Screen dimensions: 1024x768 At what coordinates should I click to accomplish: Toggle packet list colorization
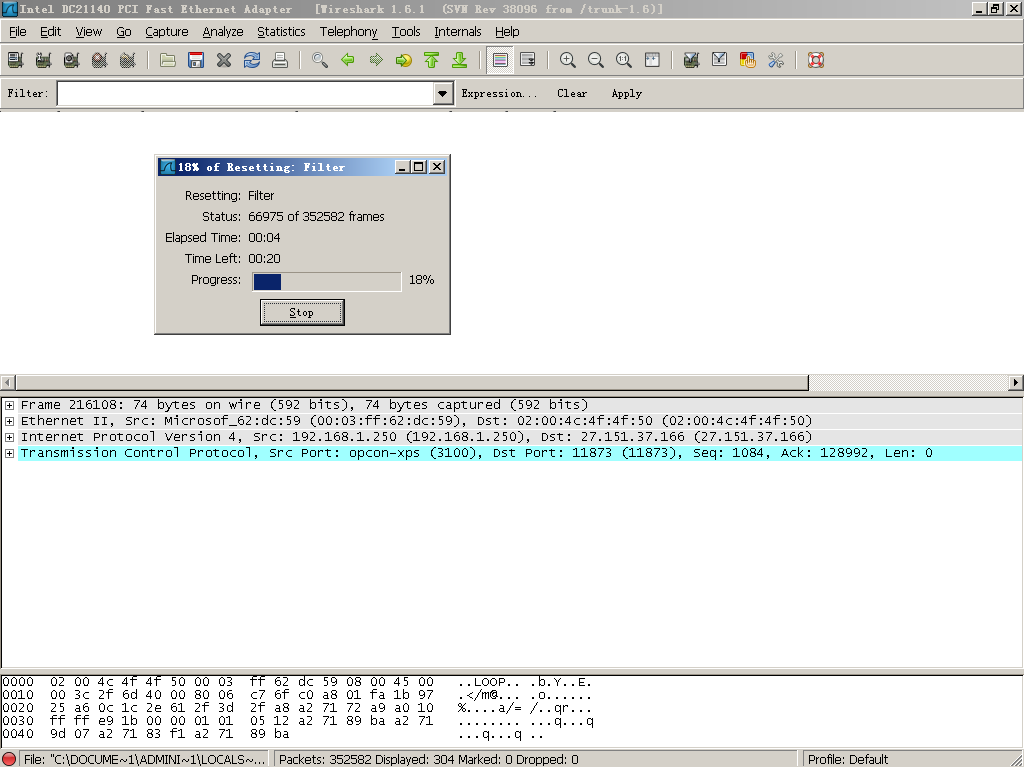(500, 60)
